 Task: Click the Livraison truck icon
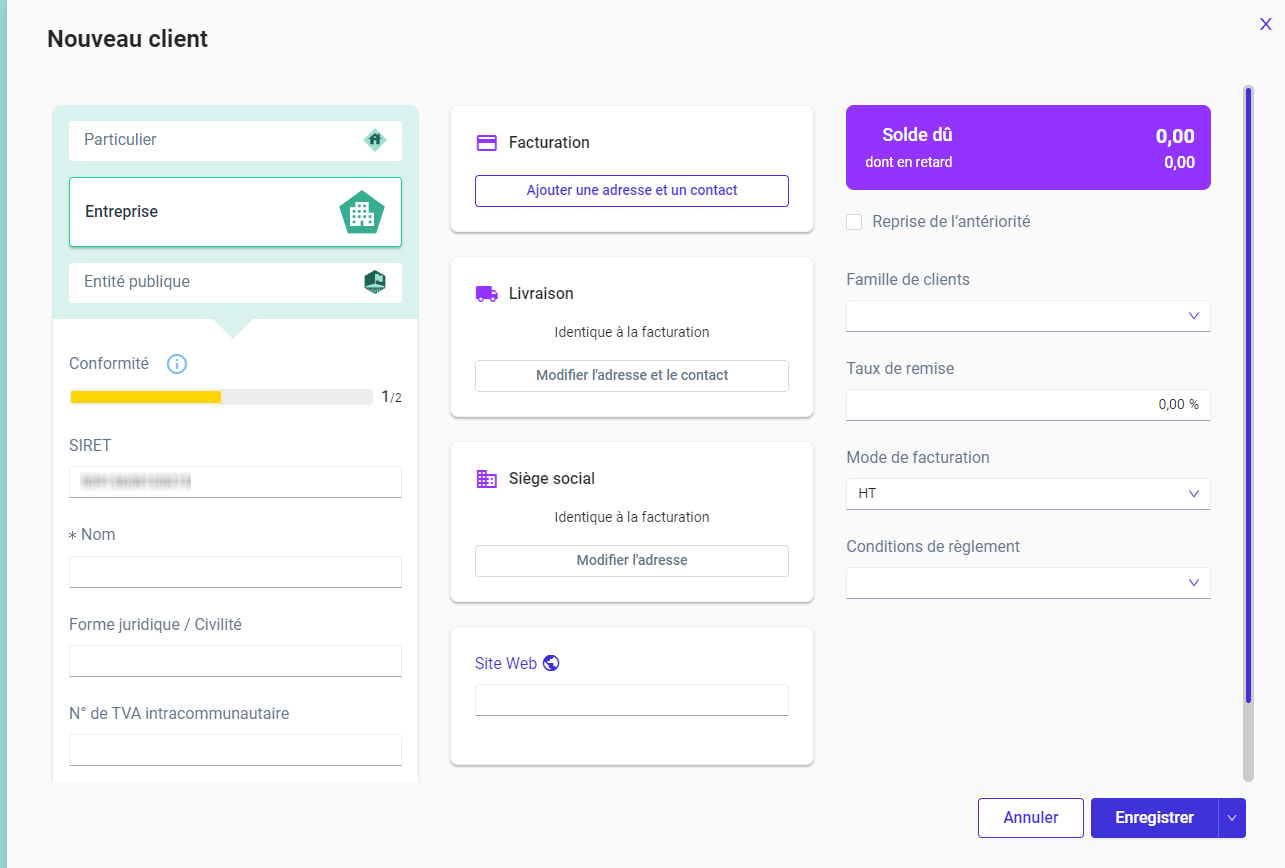487,294
